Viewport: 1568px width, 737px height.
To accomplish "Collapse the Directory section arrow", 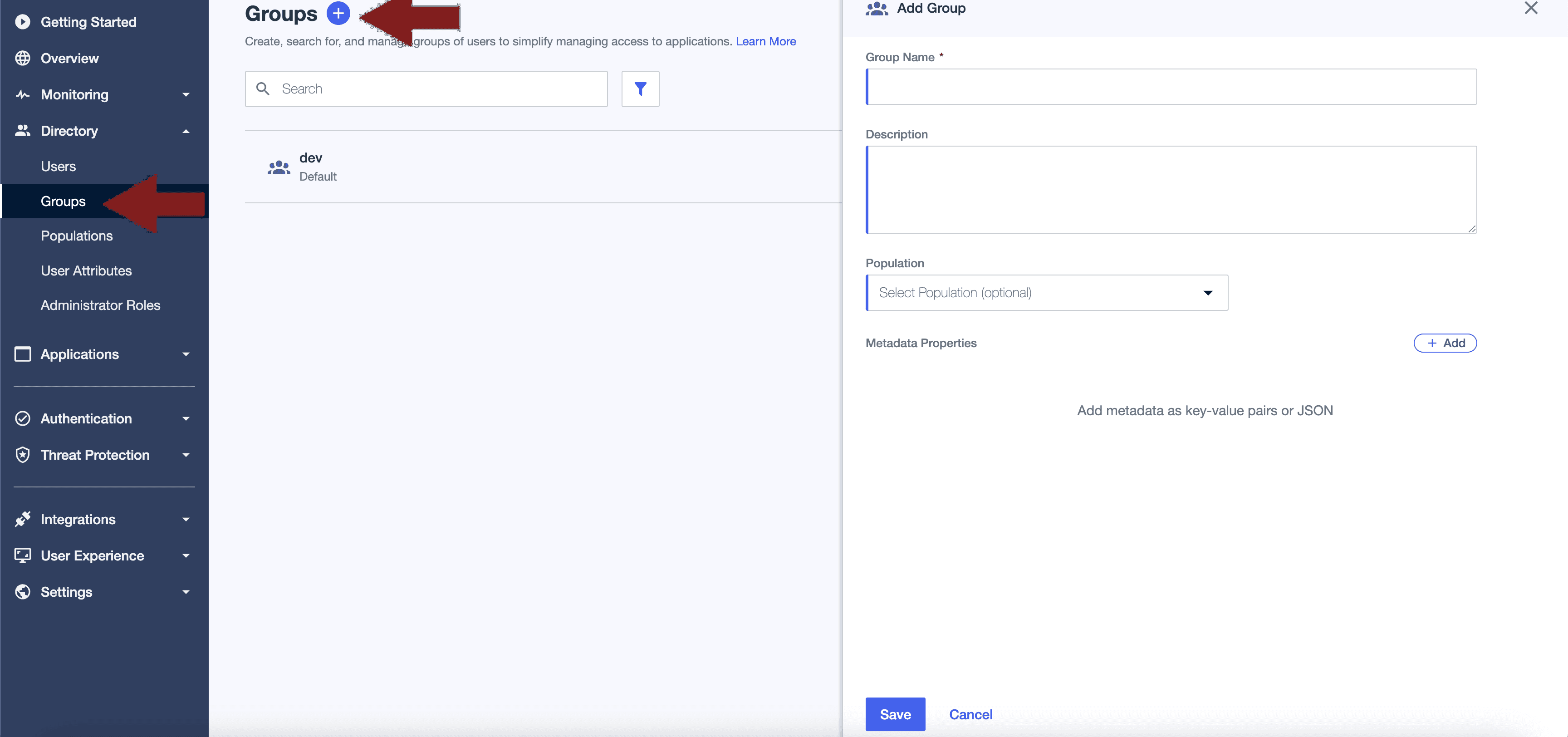I will click(186, 131).
